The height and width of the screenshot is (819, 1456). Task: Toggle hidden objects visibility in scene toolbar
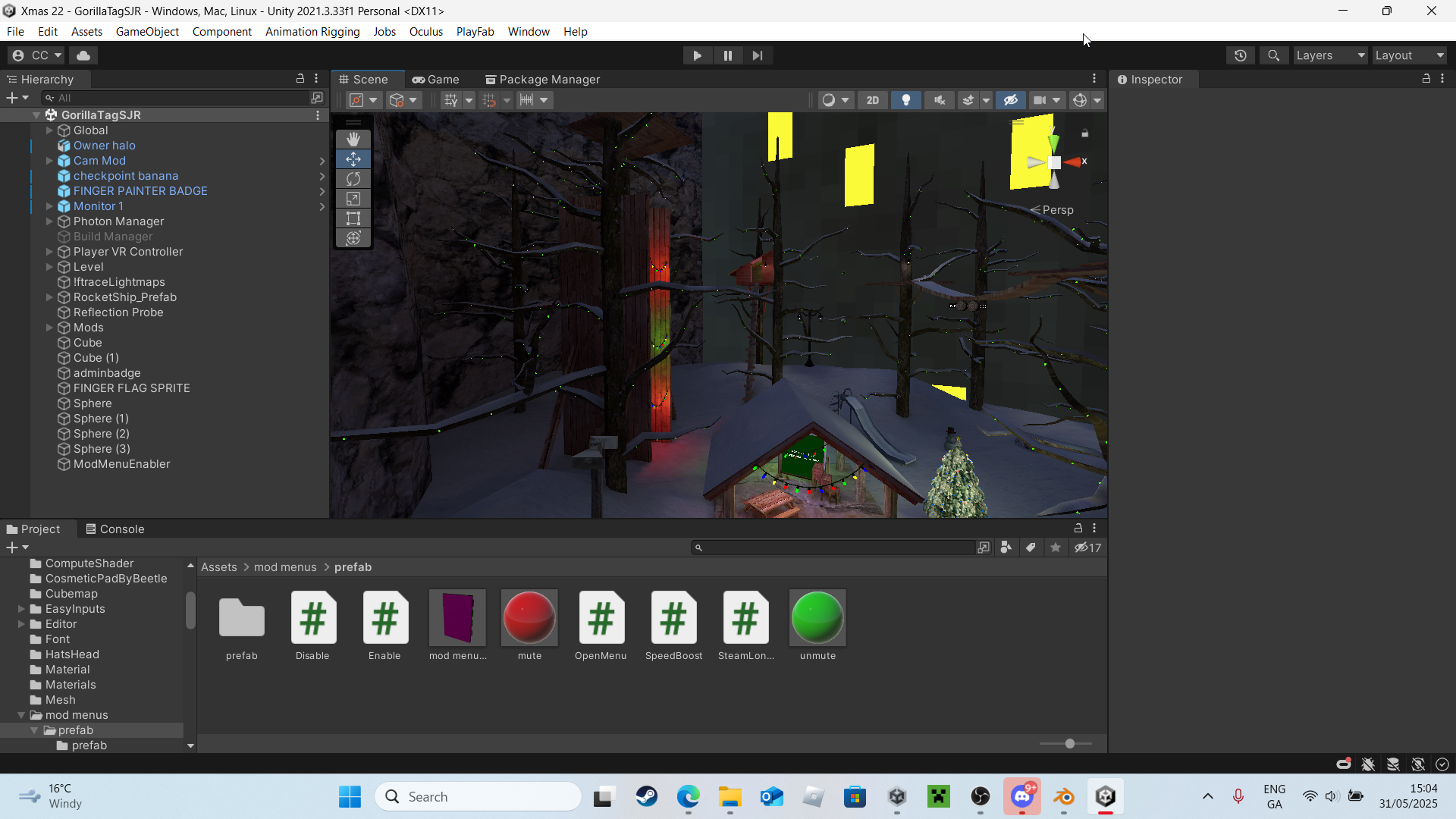pos(1011,100)
